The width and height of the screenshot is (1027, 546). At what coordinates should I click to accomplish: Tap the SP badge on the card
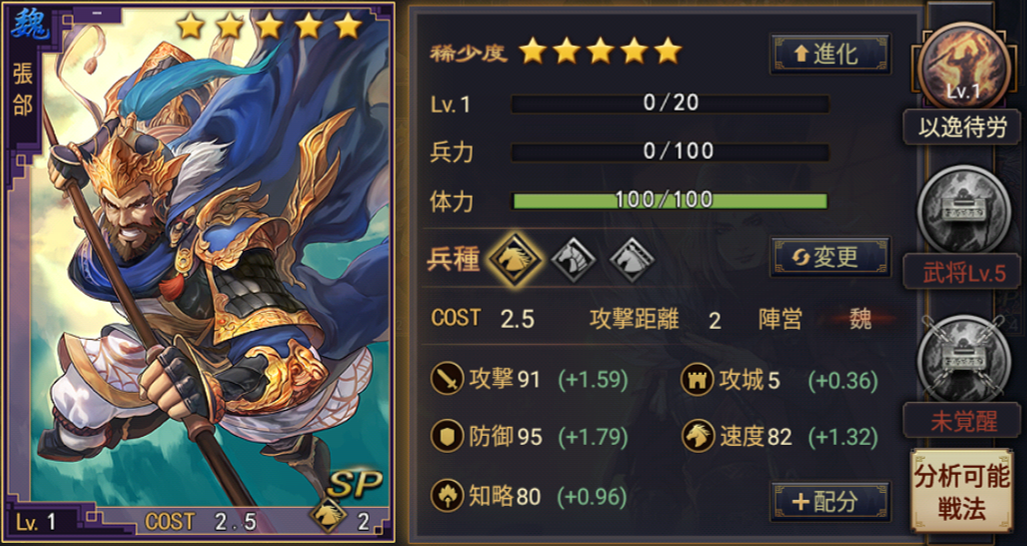(354, 483)
